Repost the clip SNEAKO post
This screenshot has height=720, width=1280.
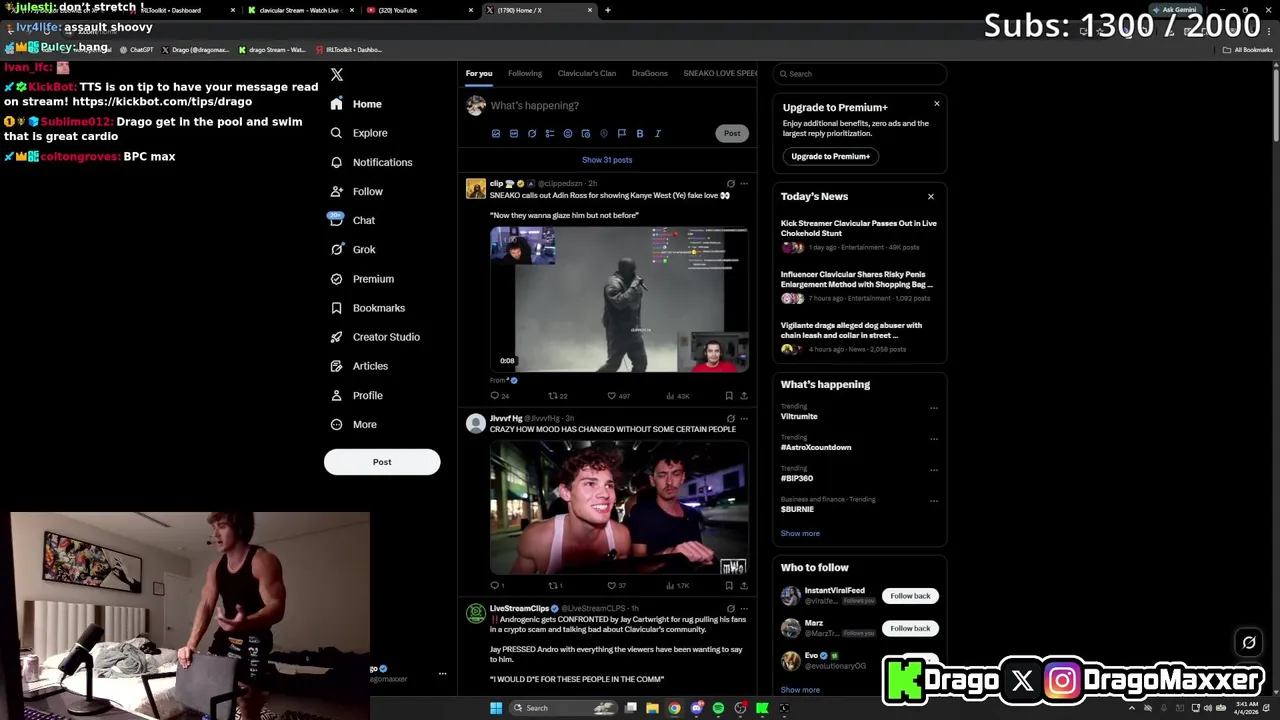(558, 396)
